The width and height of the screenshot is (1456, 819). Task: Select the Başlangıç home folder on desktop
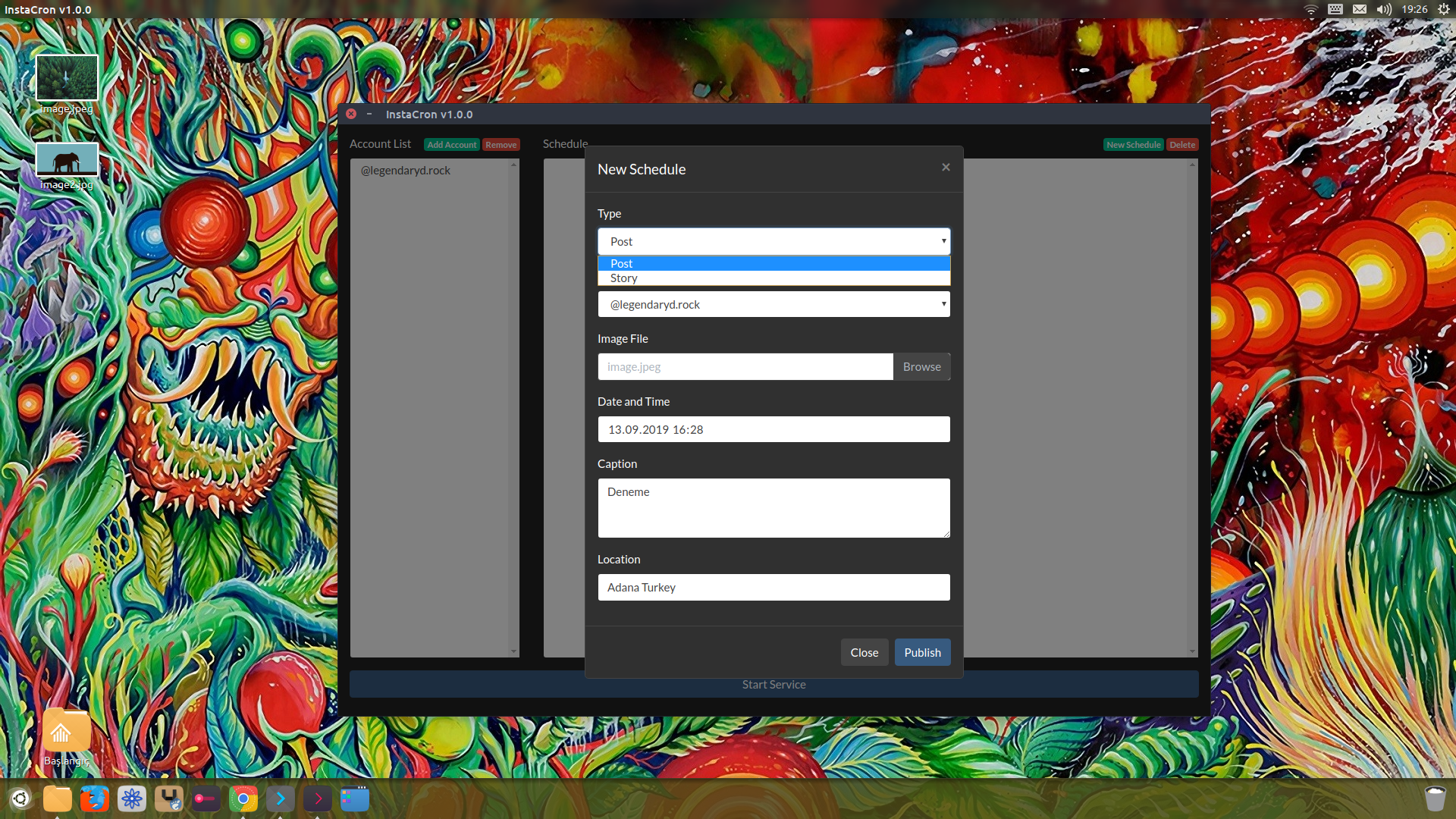[x=67, y=730]
